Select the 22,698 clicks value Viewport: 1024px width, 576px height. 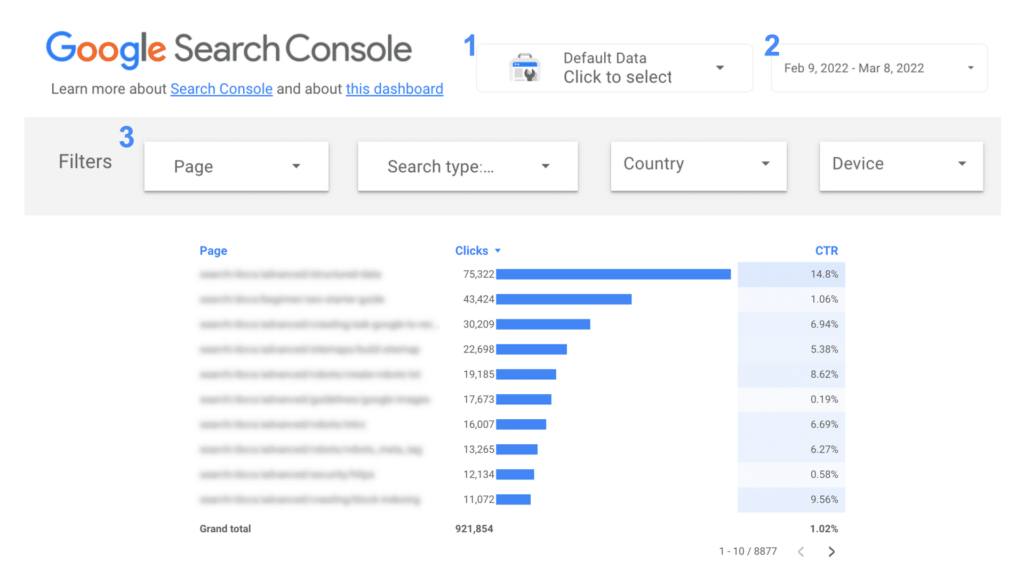pos(479,349)
